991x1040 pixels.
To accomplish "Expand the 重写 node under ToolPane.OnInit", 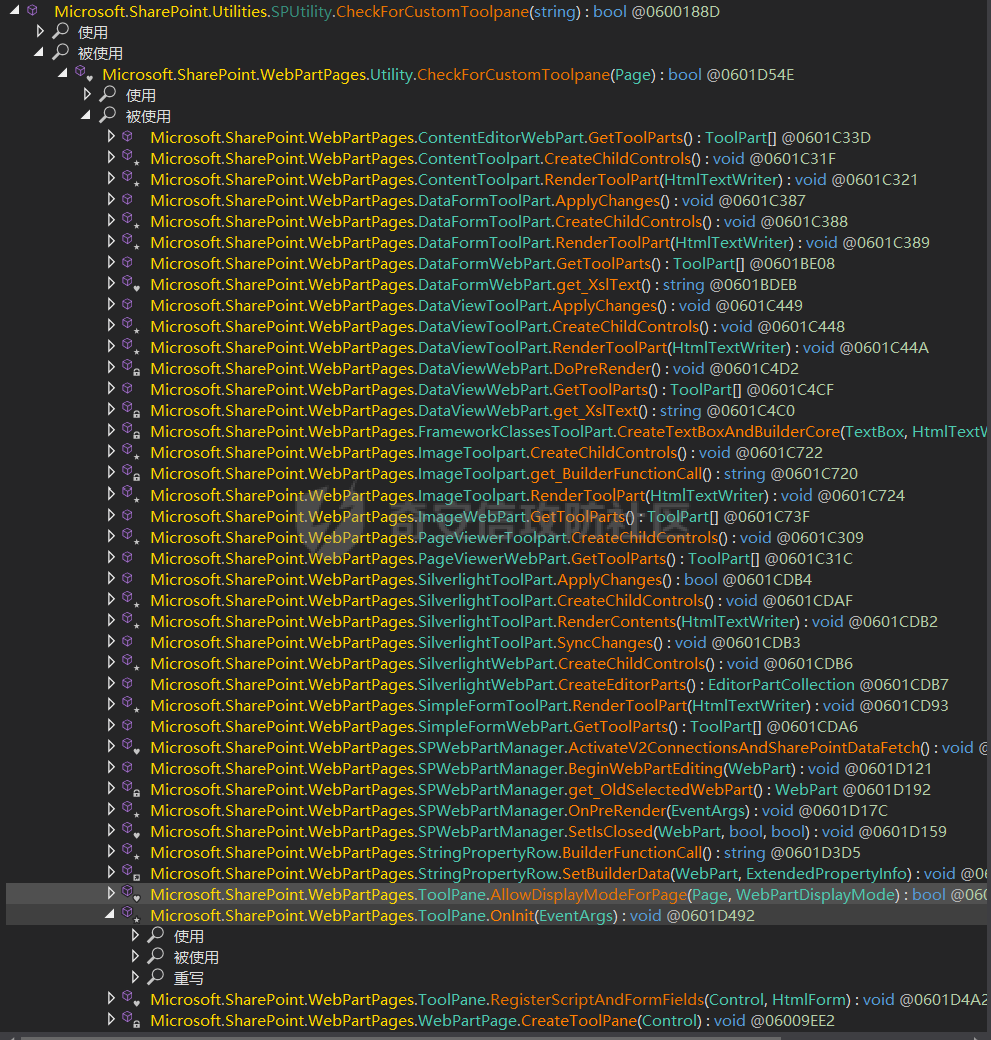I will pos(136,977).
